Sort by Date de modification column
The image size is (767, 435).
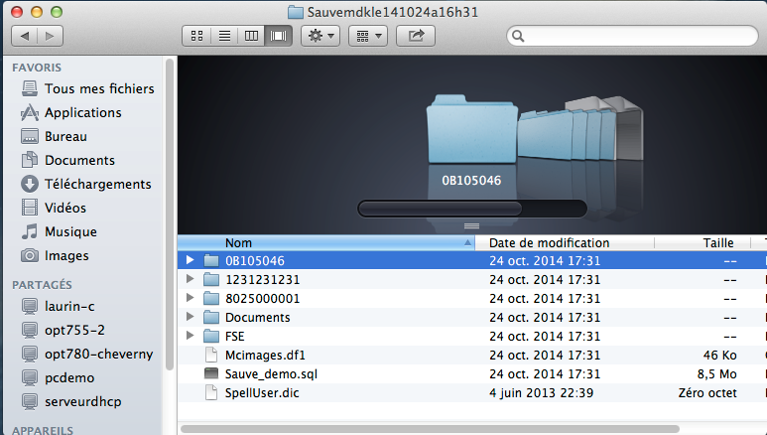tap(549, 243)
